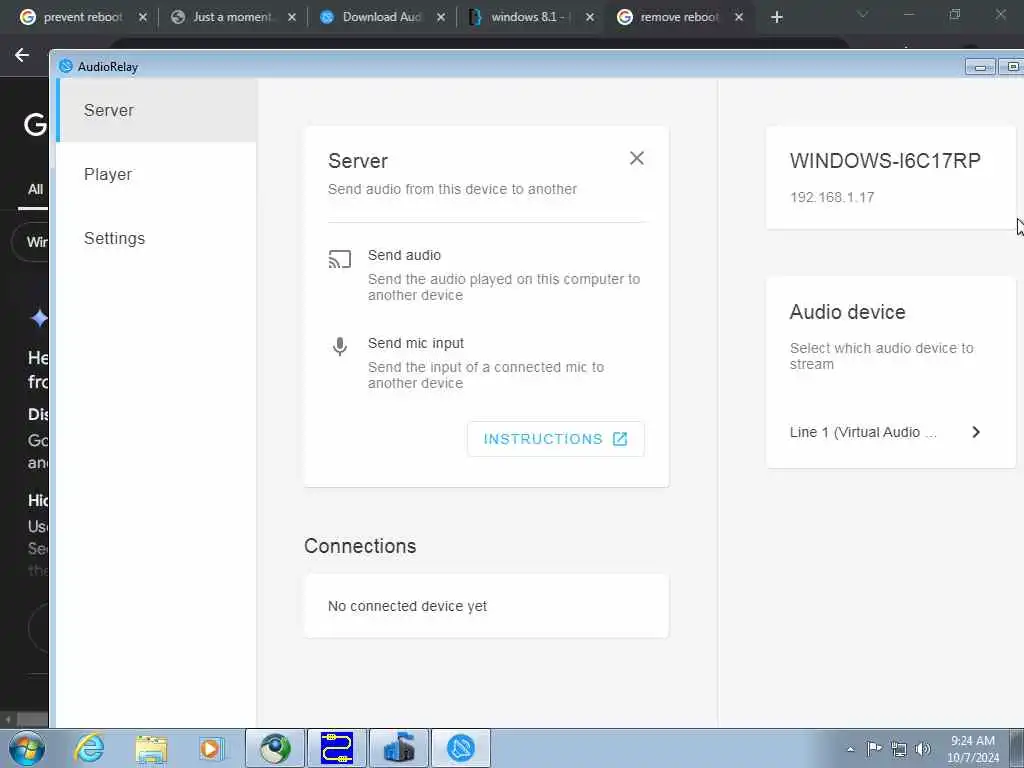Switch to the prevent reboot browser tab
The height and width of the screenshot is (768, 1024).
click(x=83, y=17)
